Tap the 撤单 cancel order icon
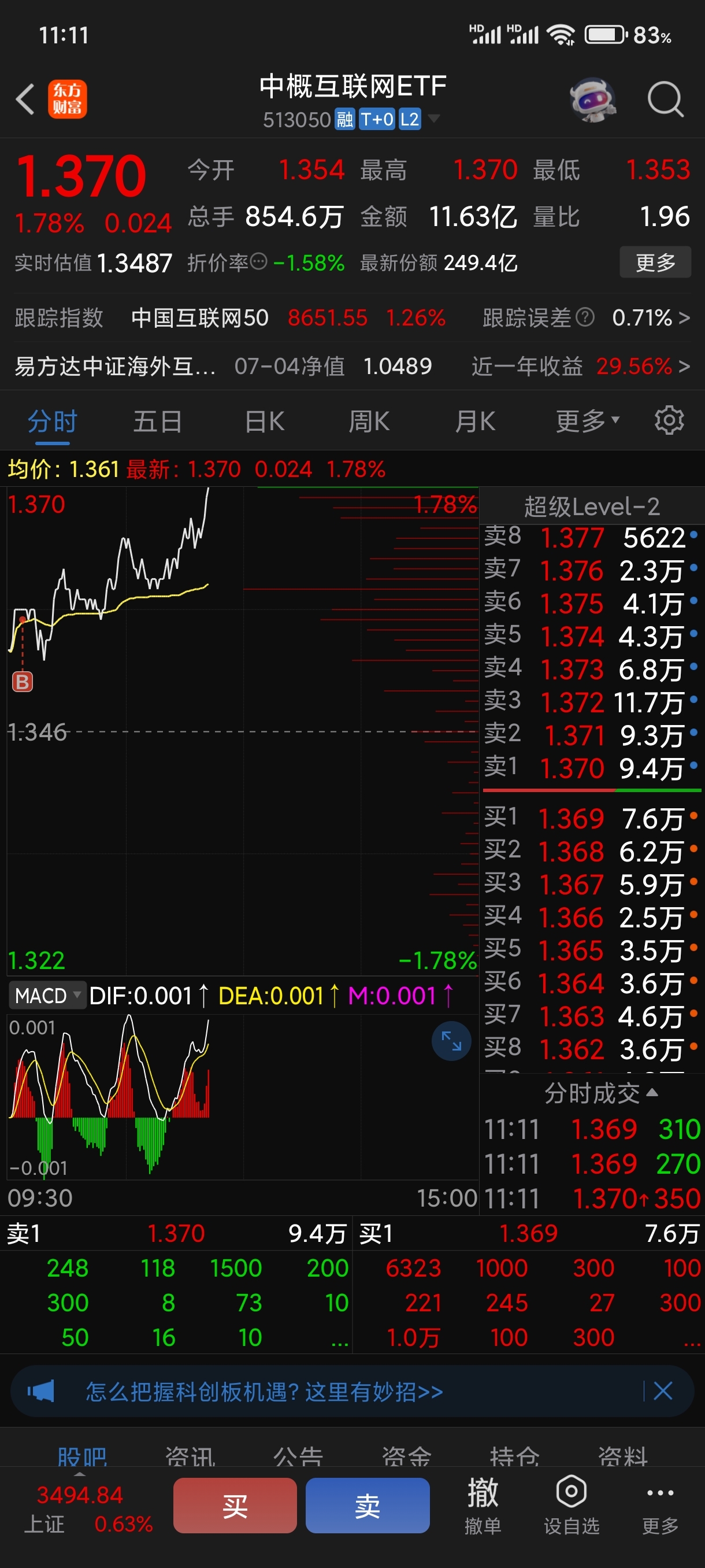Screen dimensions: 705x1568 click(483, 1505)
